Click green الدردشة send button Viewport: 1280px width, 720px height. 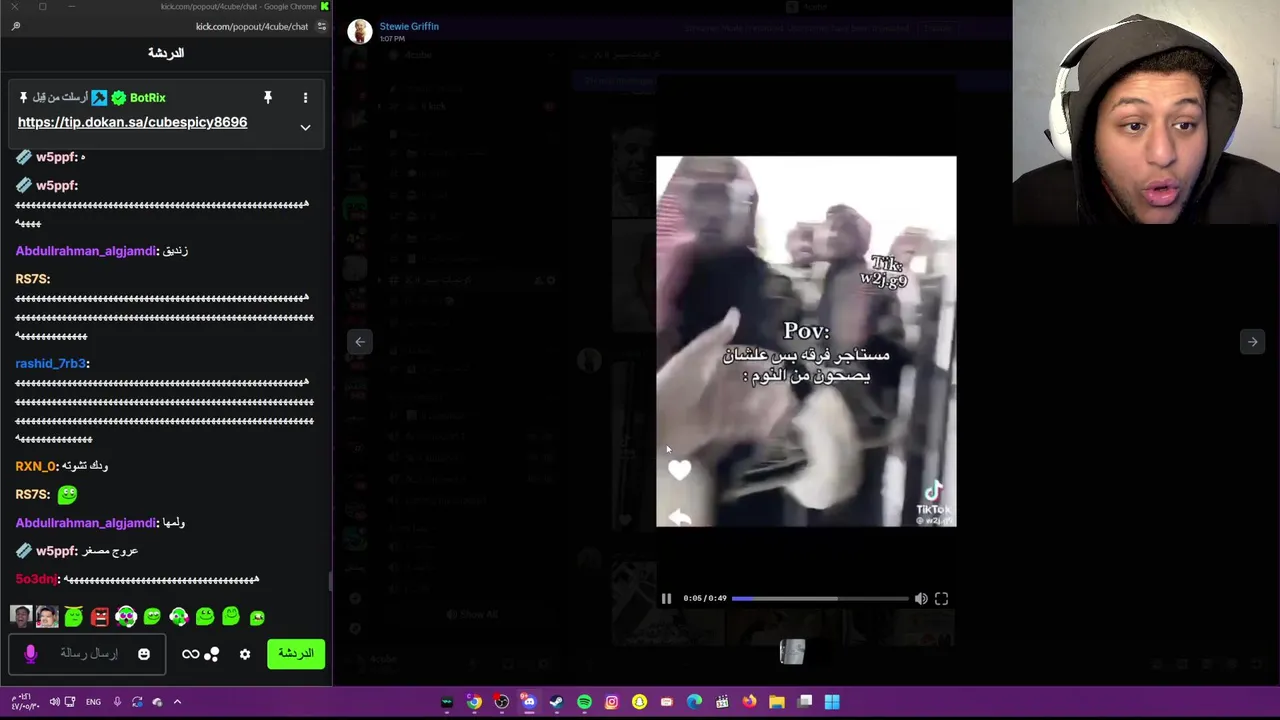[x=296, y=654]
